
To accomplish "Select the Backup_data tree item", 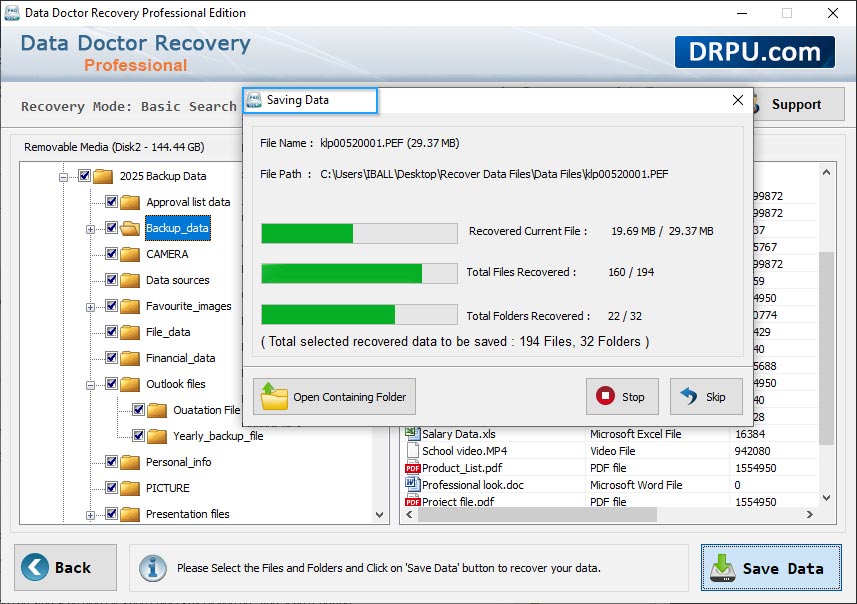I will (177, 228).
